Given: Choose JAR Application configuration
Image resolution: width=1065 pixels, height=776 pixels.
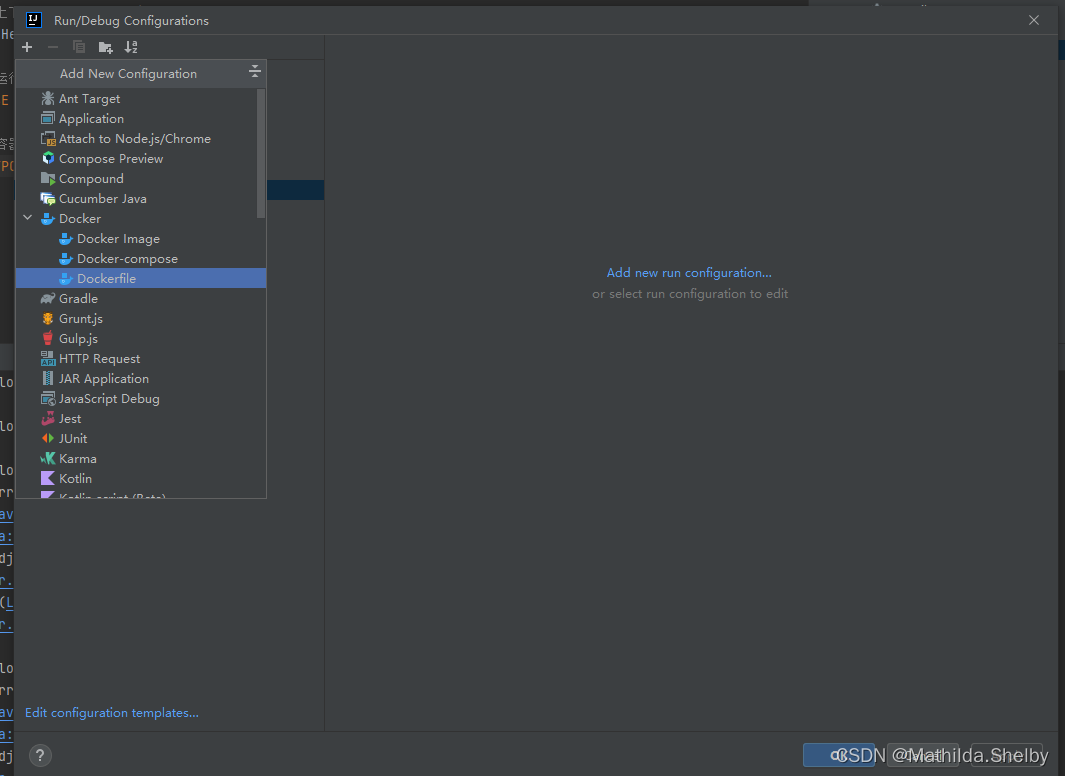Looking at the screenshot, I should 141,379.
